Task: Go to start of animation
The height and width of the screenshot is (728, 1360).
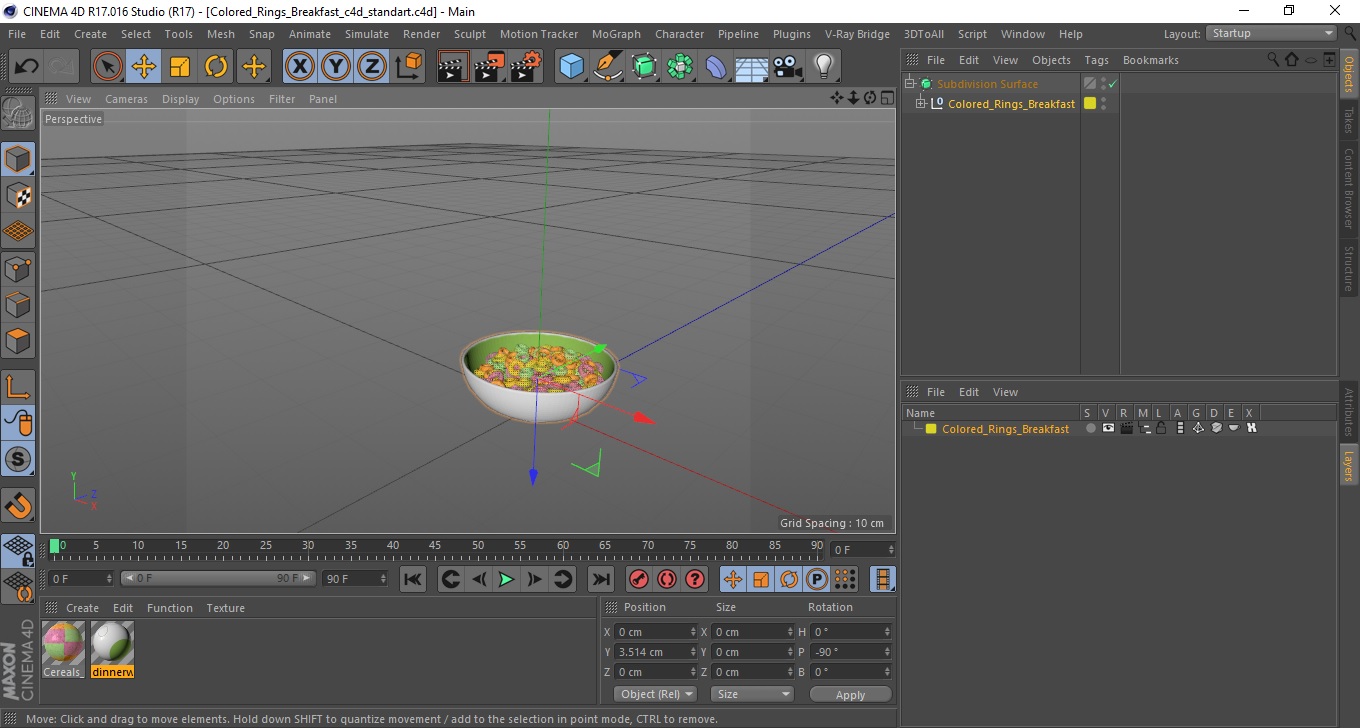Action: [x=413, y=579]
